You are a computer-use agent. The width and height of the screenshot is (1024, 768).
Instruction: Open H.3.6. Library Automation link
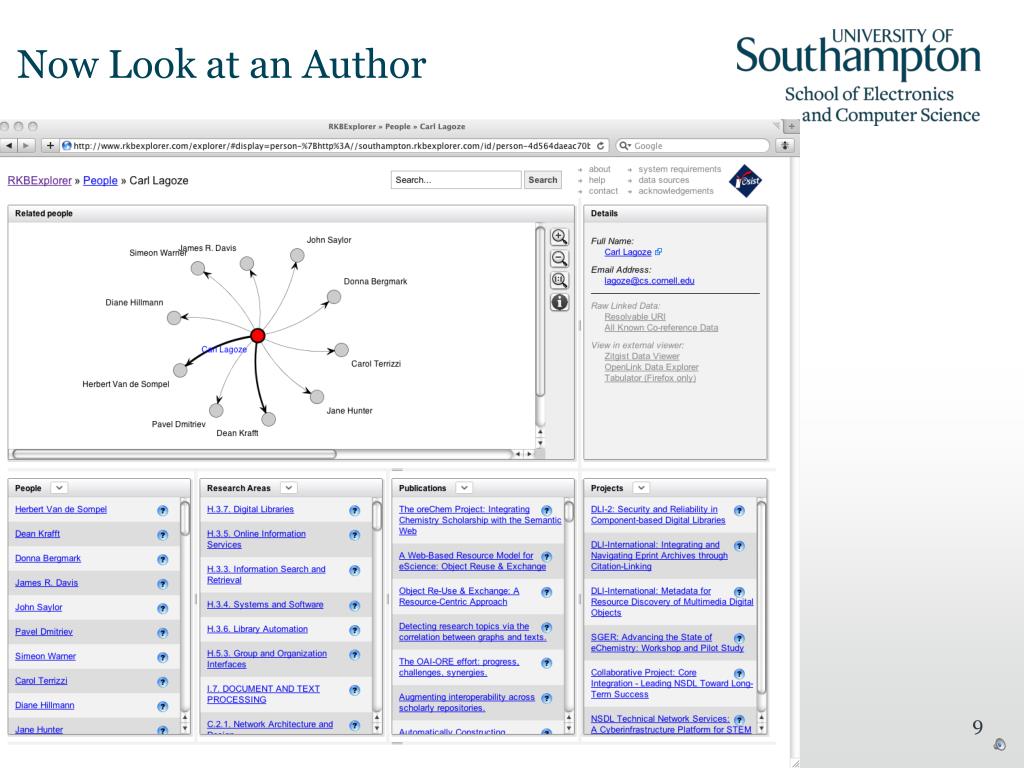tap(257, 629)
